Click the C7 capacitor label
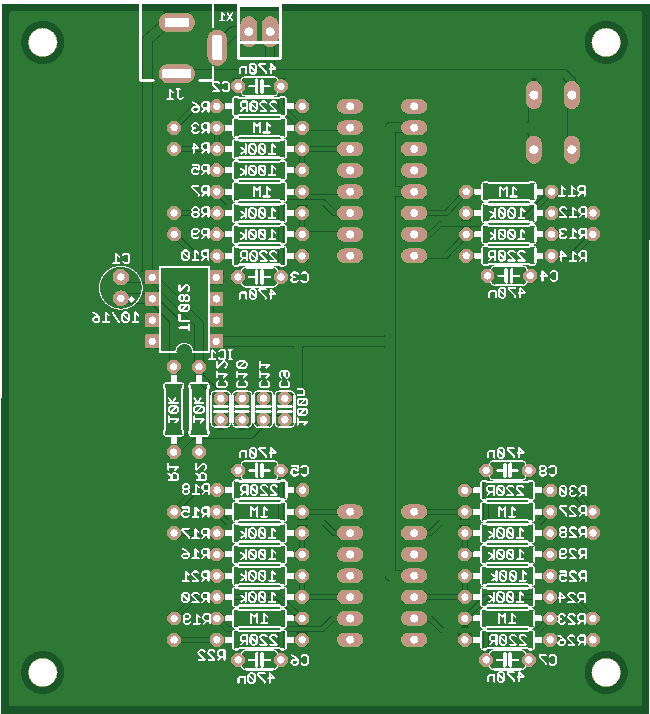The height and width of the screenshot is (714, 650). click(x=548, y=660)
